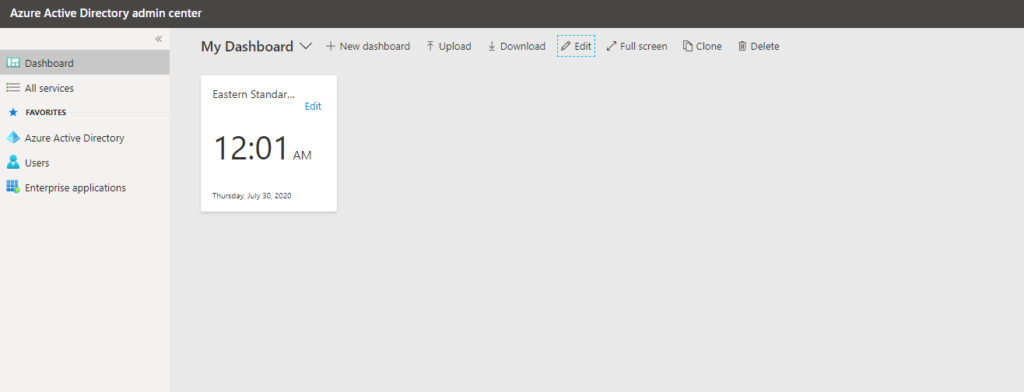The image size is (1024, 392).
Task: Click the Upload arrow icon
Action: pos(430,46)
